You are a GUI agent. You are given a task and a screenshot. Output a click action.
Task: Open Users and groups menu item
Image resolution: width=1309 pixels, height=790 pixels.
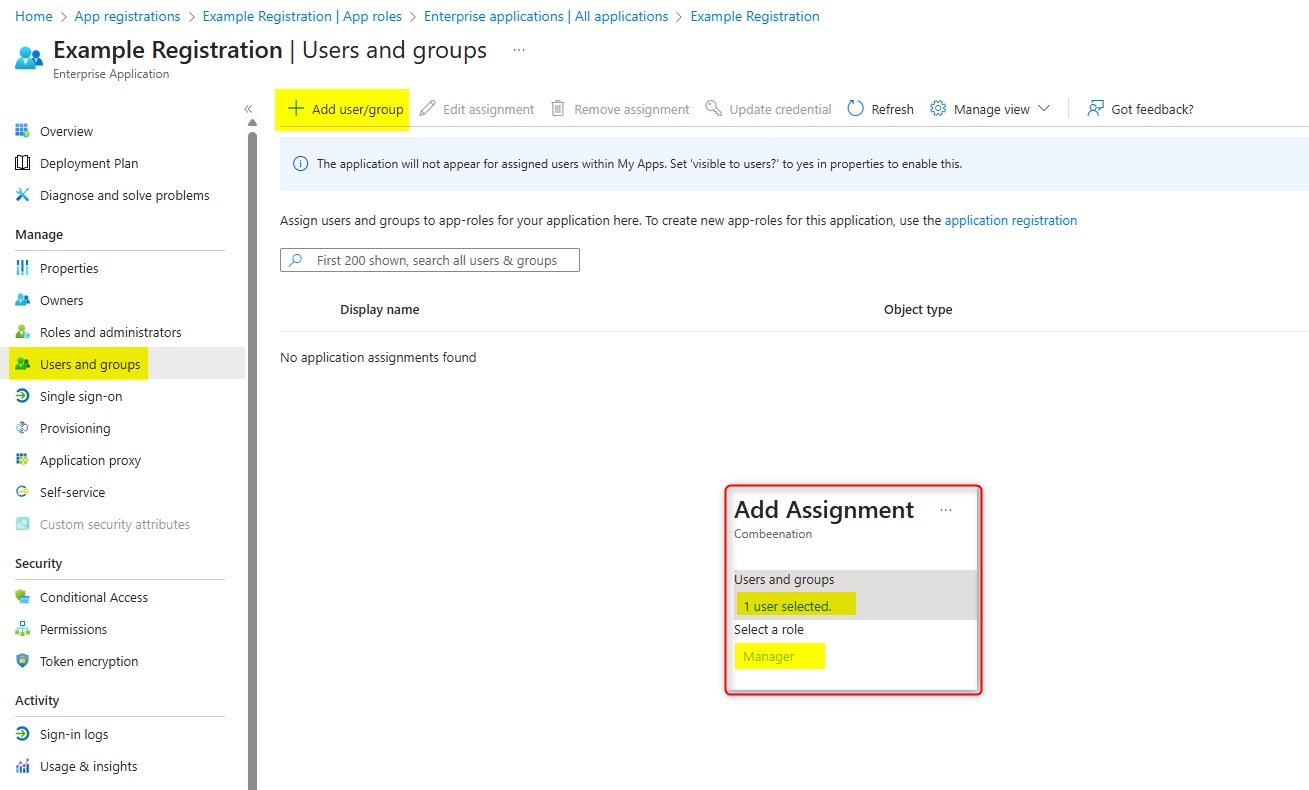coord(90,364)
